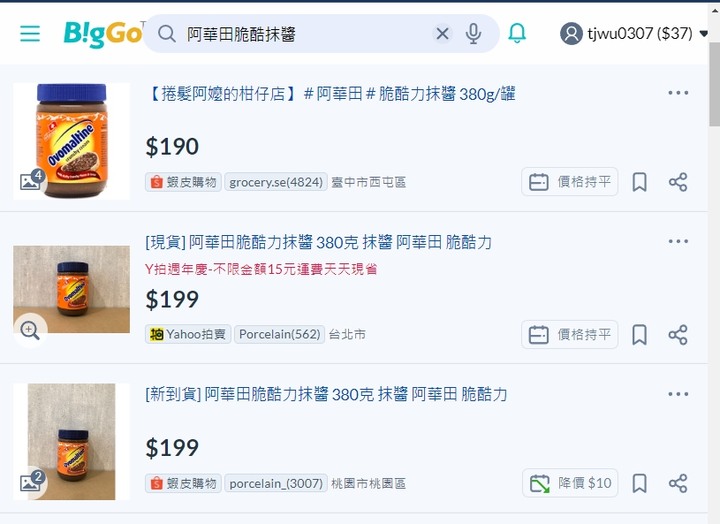View price history 價格持平 for first item
The width and height of the screenshot is (720, 524).
[x=569, y=182]
